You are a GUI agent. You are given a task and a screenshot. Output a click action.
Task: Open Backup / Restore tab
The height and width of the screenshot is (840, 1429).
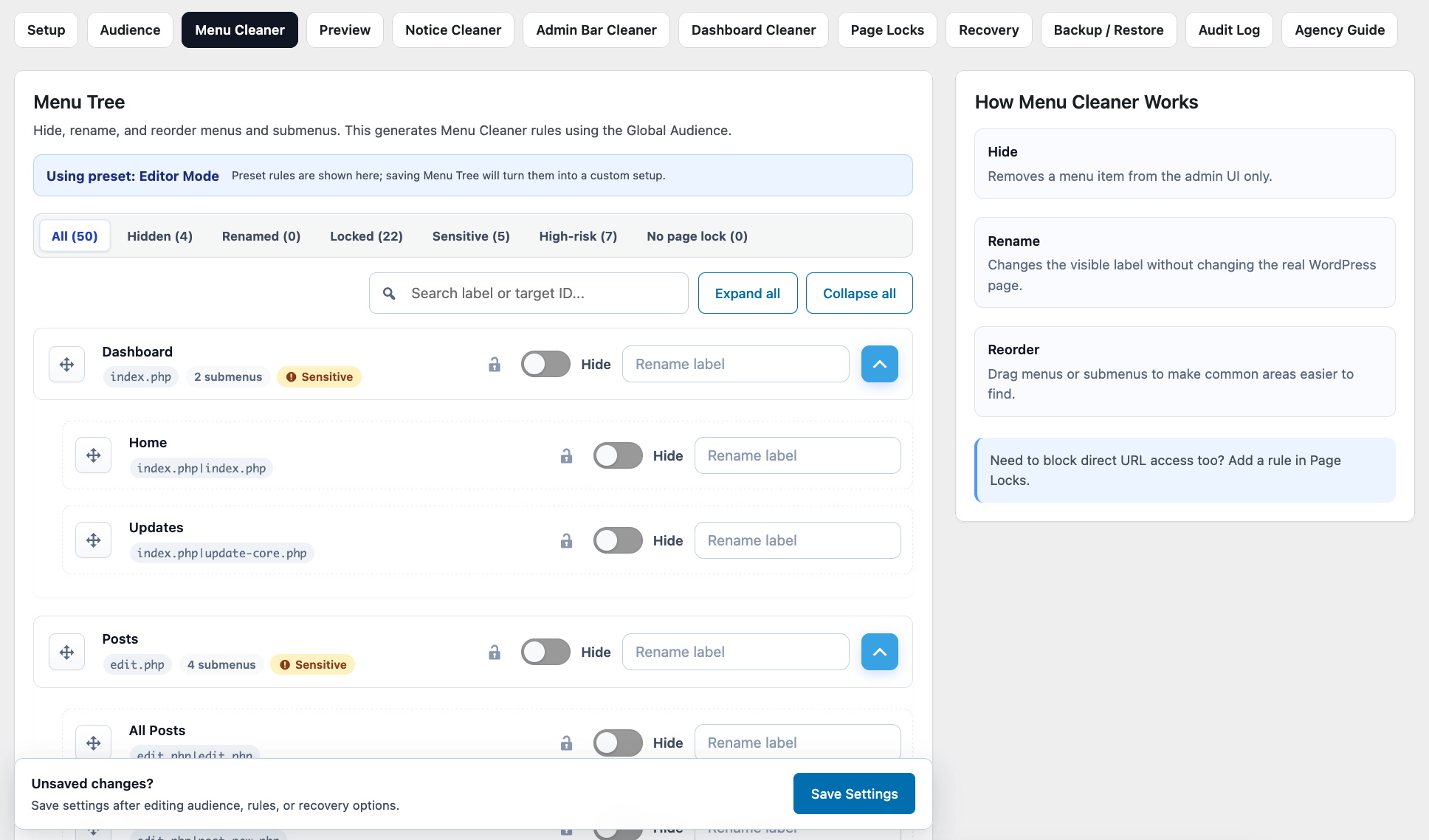[1109, 30]
